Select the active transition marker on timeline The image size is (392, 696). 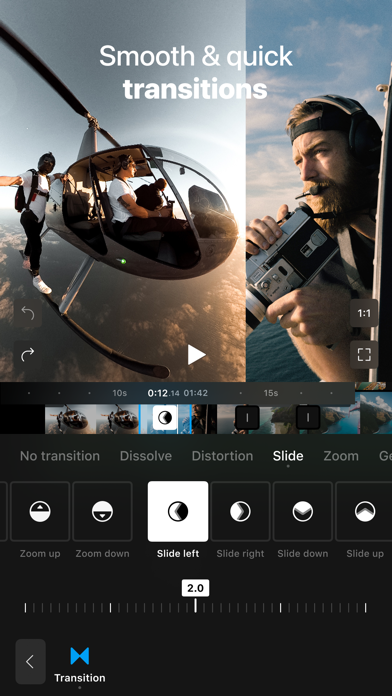tap(165, 418)
